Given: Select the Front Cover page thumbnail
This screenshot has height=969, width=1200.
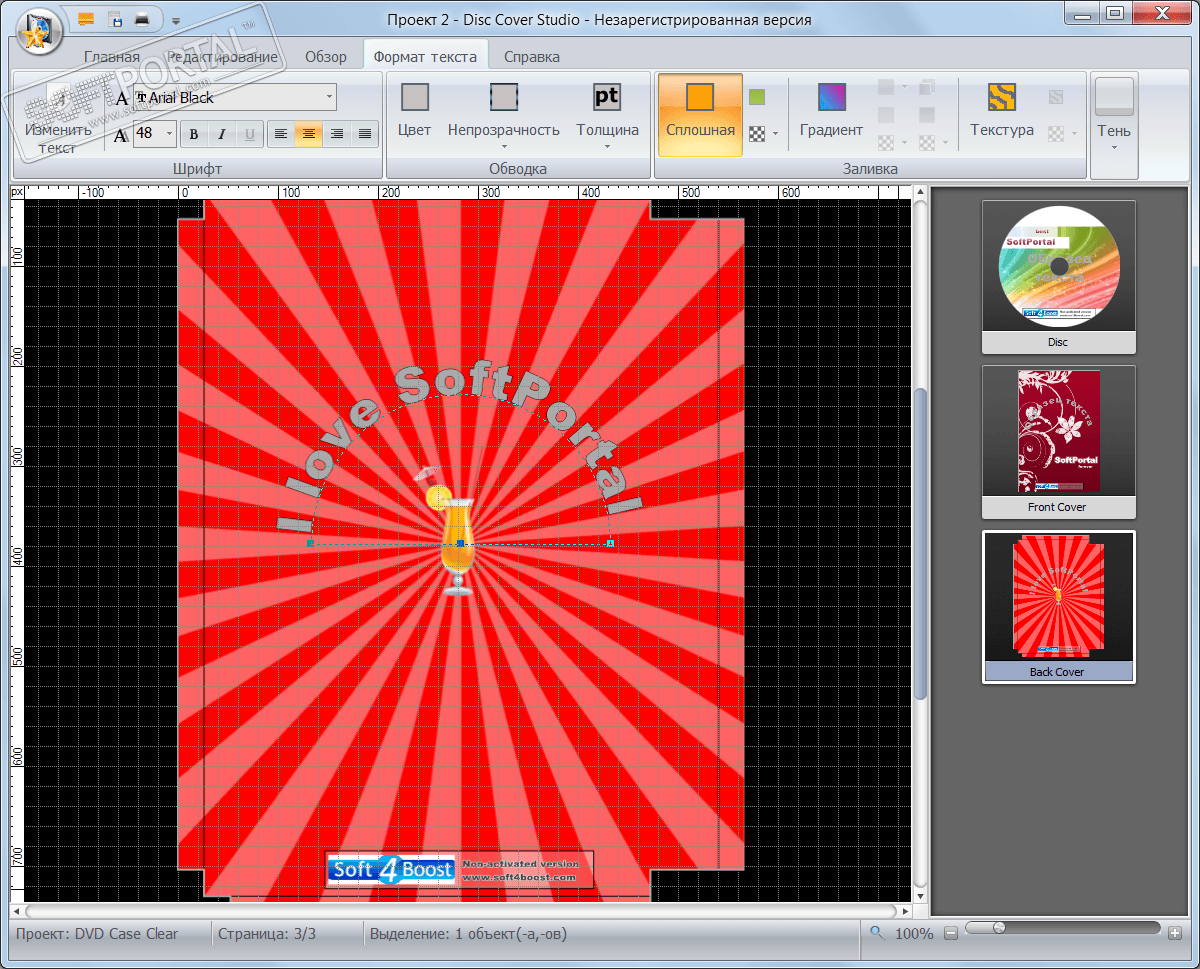Looking at the screenshot, I should pos(1058,442).
